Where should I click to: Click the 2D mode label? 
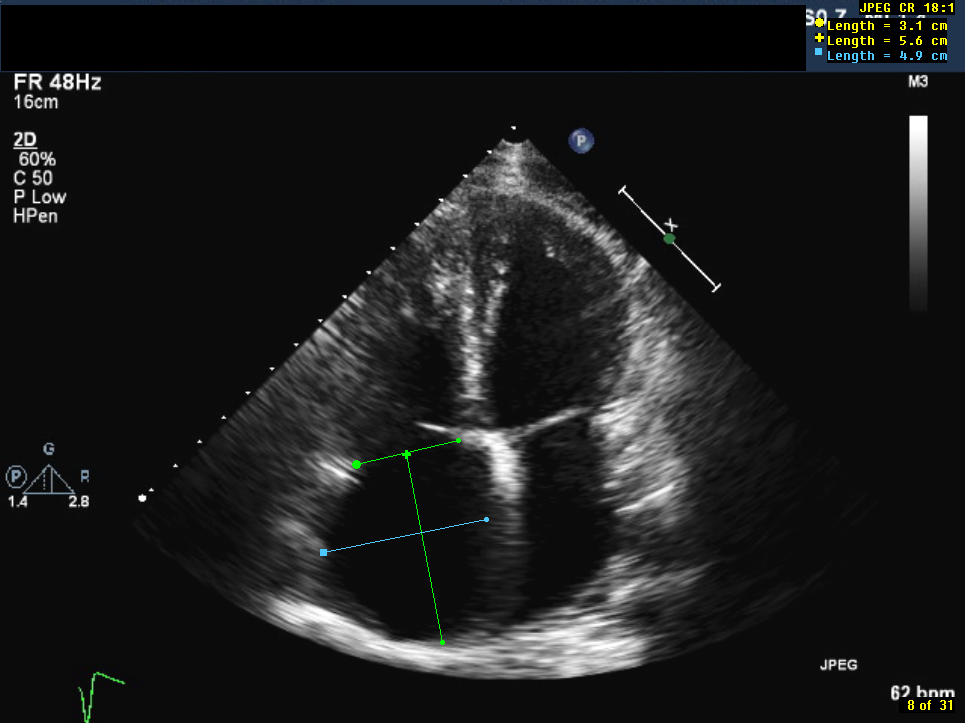click(25, 140)
